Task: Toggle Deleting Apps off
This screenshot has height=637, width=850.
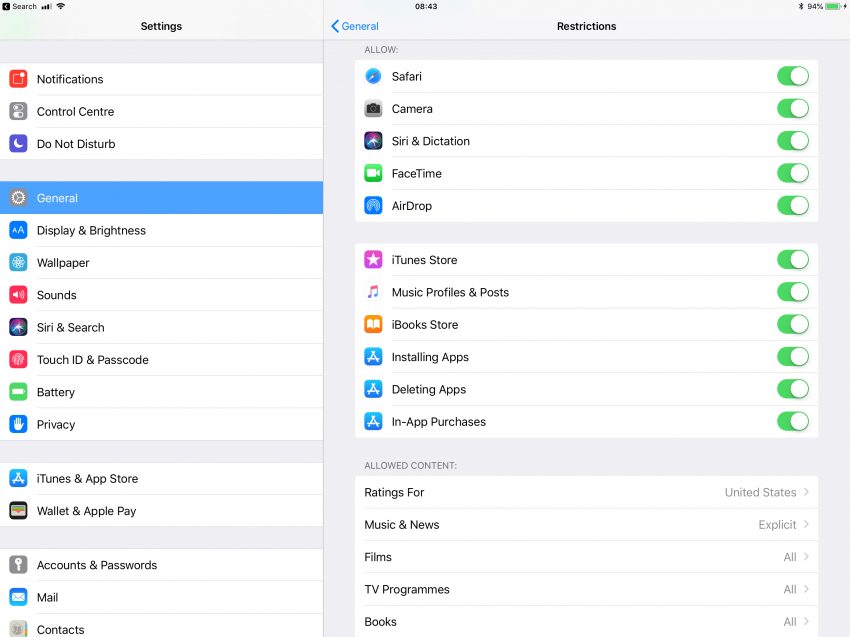Action: coord(793,389)
